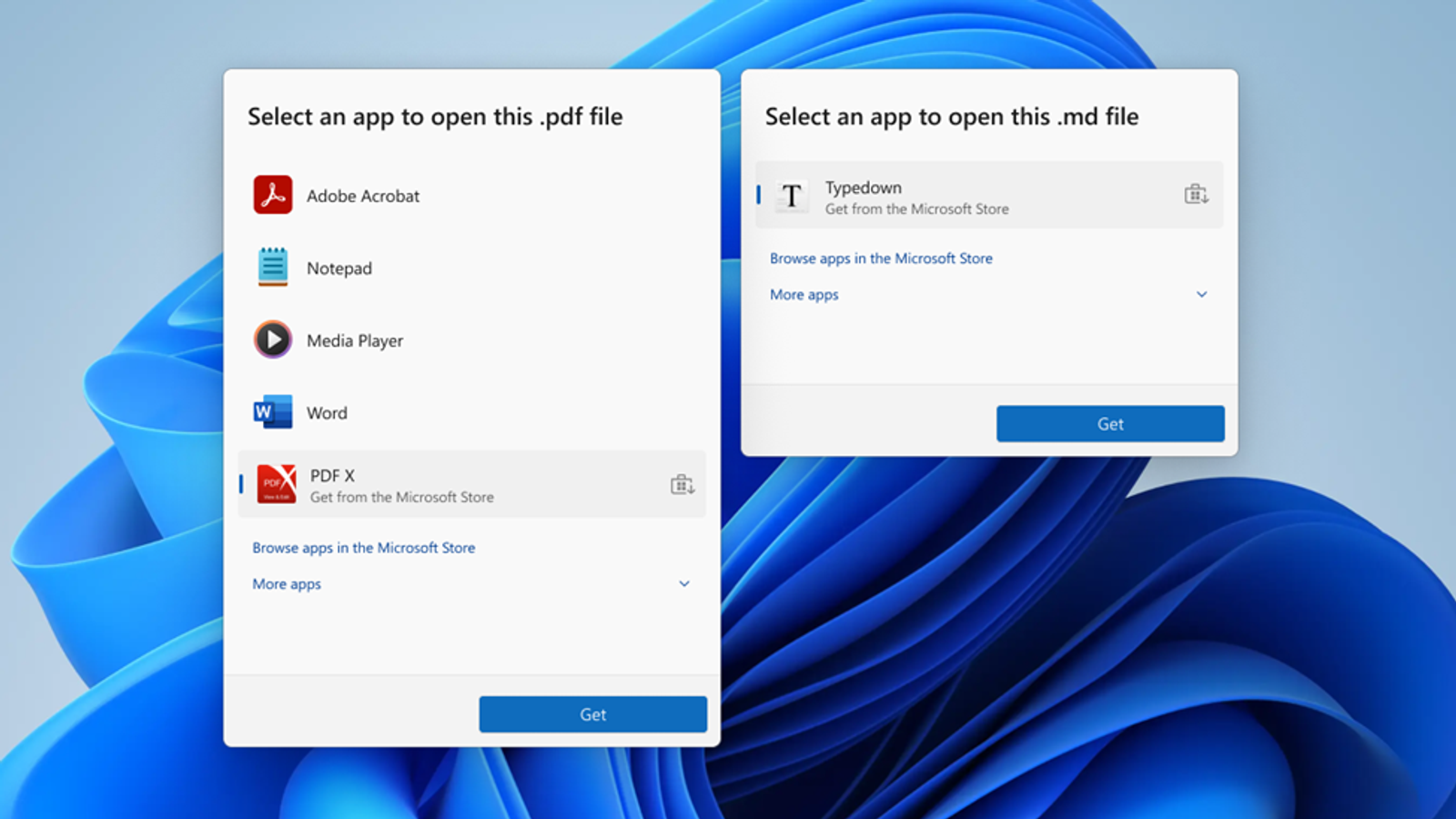Click the Typedown T icon
This screenshot has height=819, width=1456.
point(792,196)
